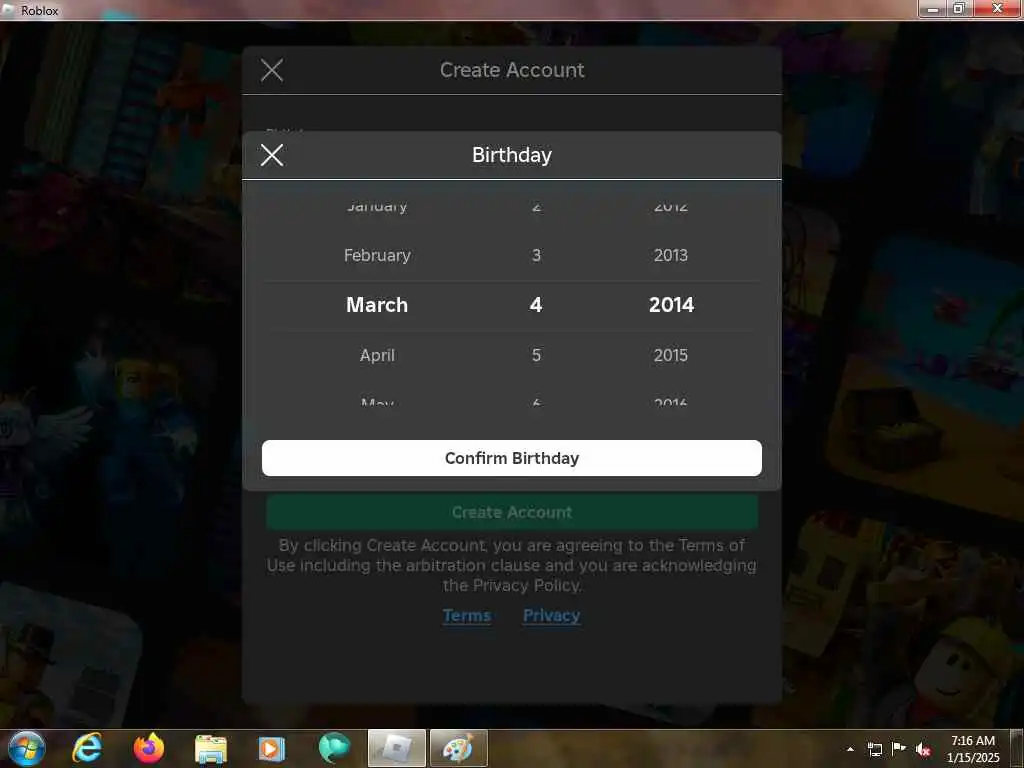Select April in month picker
This screenshot has width=1024, height=768.
point(377,355)
